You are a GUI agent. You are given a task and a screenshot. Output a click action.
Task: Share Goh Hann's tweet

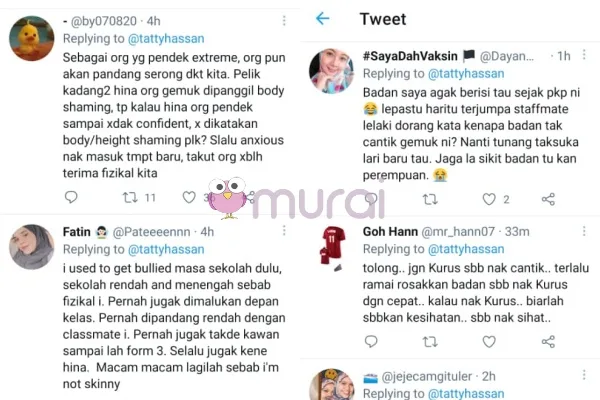click(x=548, y=341)
